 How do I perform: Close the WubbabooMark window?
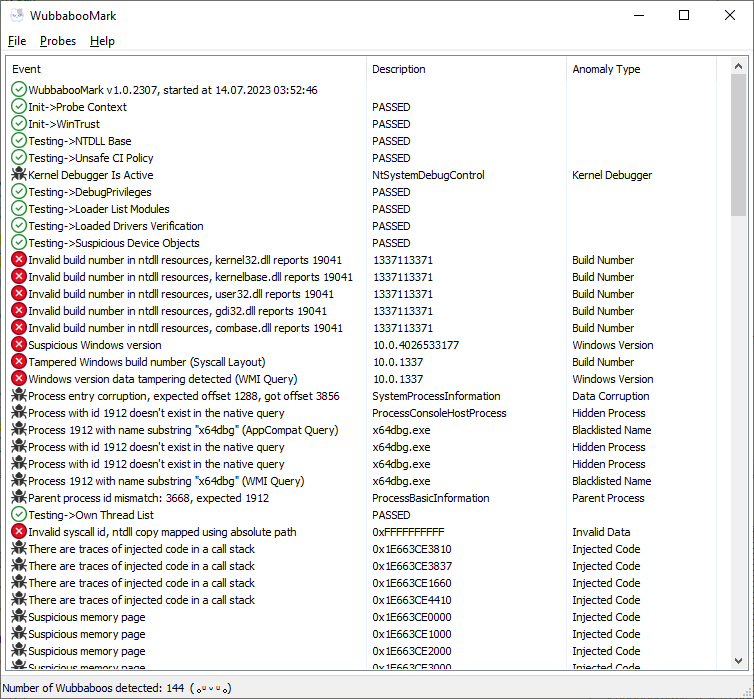[x=729, y=15]
